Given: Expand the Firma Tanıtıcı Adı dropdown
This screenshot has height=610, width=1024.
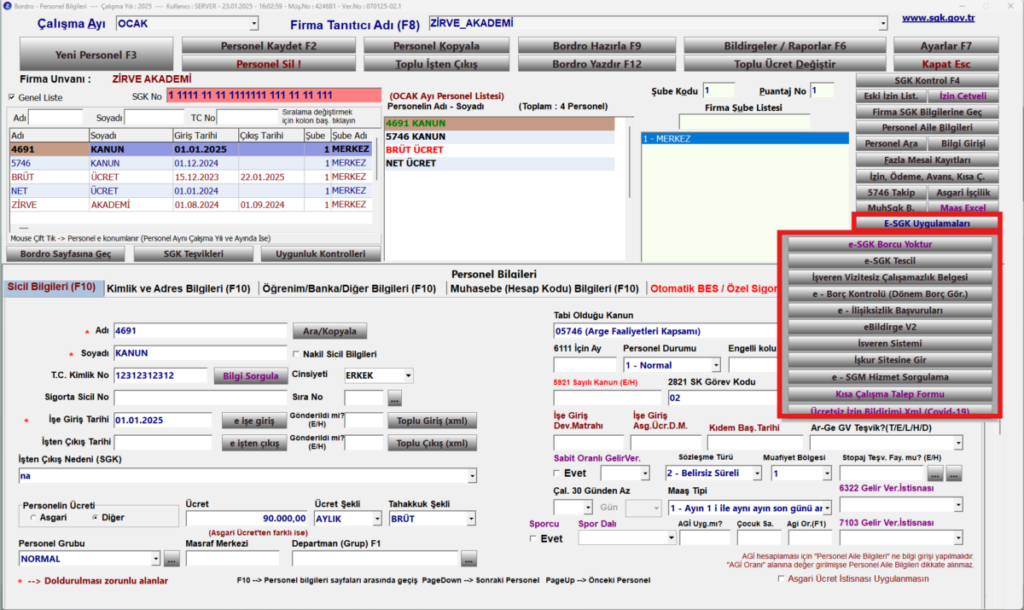Looking at the screenshot, I should point(882,24).
